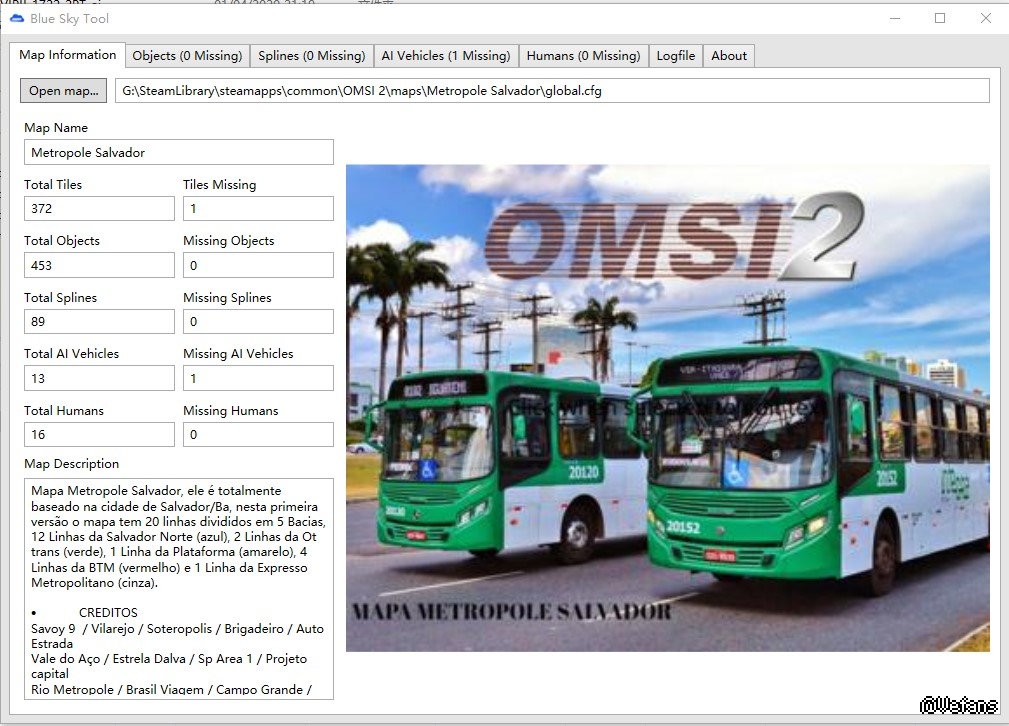Click the Missing Humans value field

(x=258, y=434)
